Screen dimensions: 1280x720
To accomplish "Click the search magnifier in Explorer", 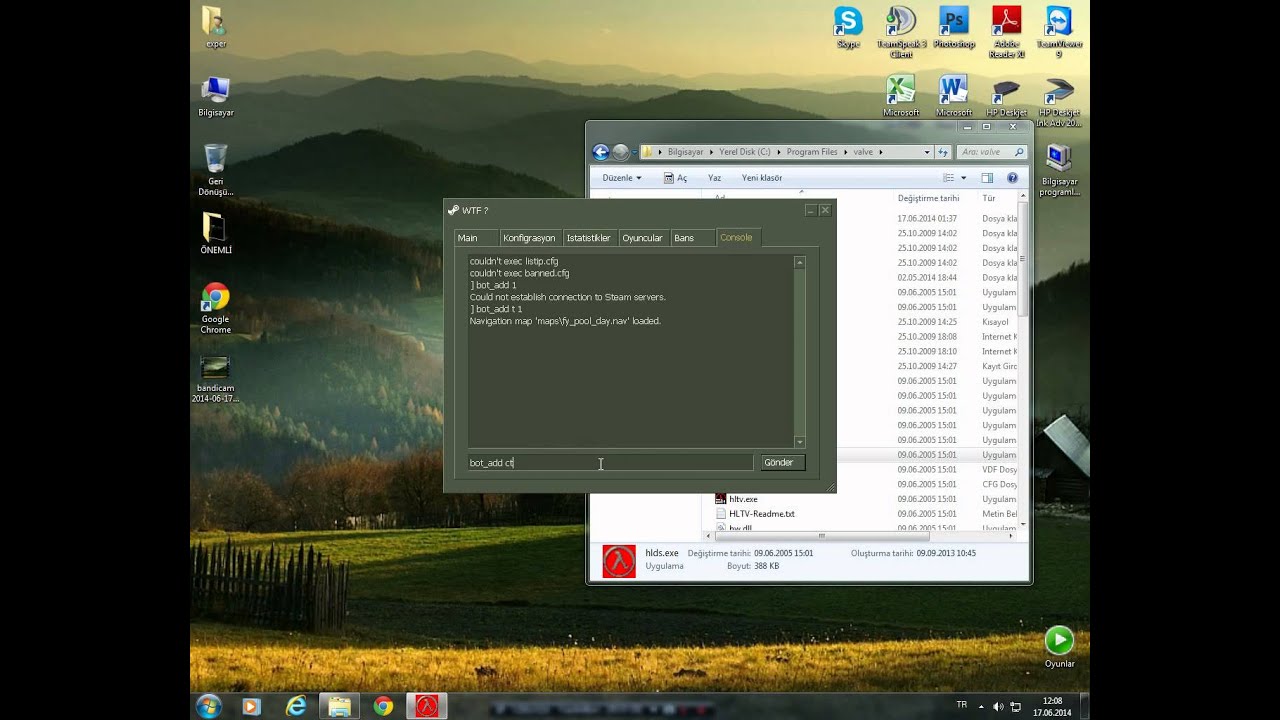I will pos(1019,152).
